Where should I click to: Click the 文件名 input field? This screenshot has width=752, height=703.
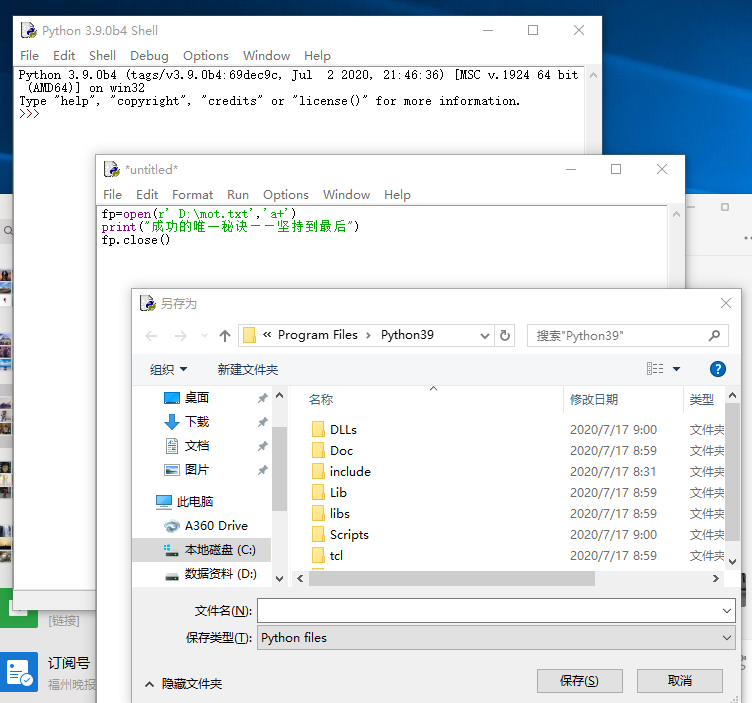496,610
